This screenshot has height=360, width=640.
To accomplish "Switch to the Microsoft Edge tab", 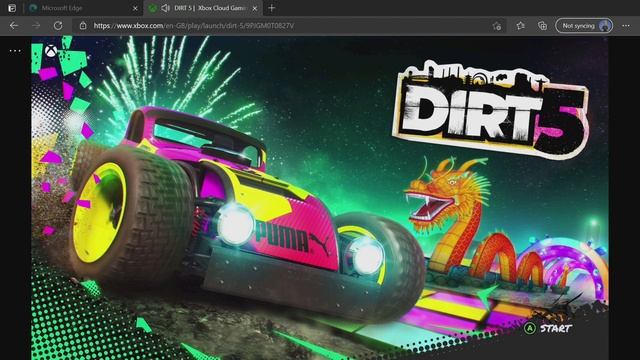I will point(84,8).
